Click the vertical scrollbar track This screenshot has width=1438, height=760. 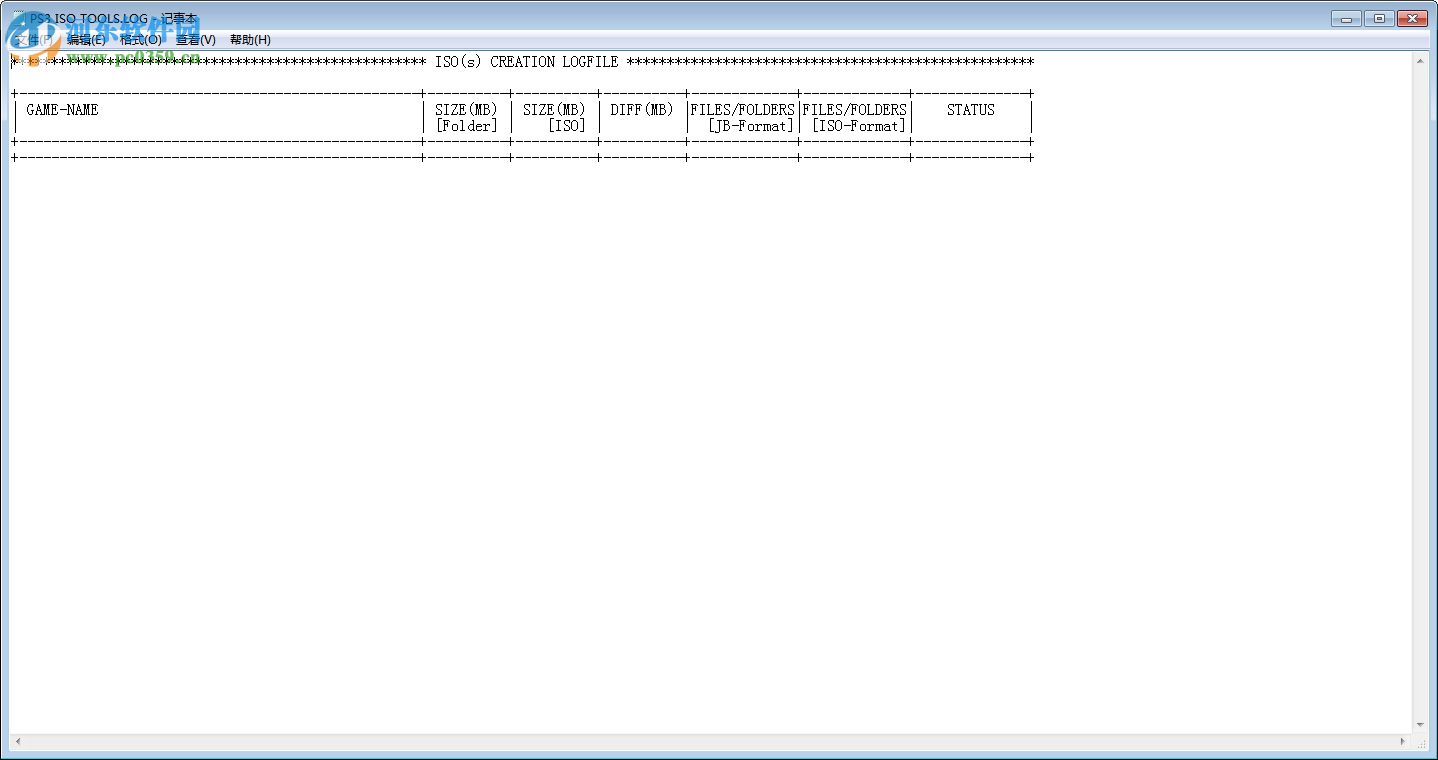pyautogui.click(x=1422, y=400)
